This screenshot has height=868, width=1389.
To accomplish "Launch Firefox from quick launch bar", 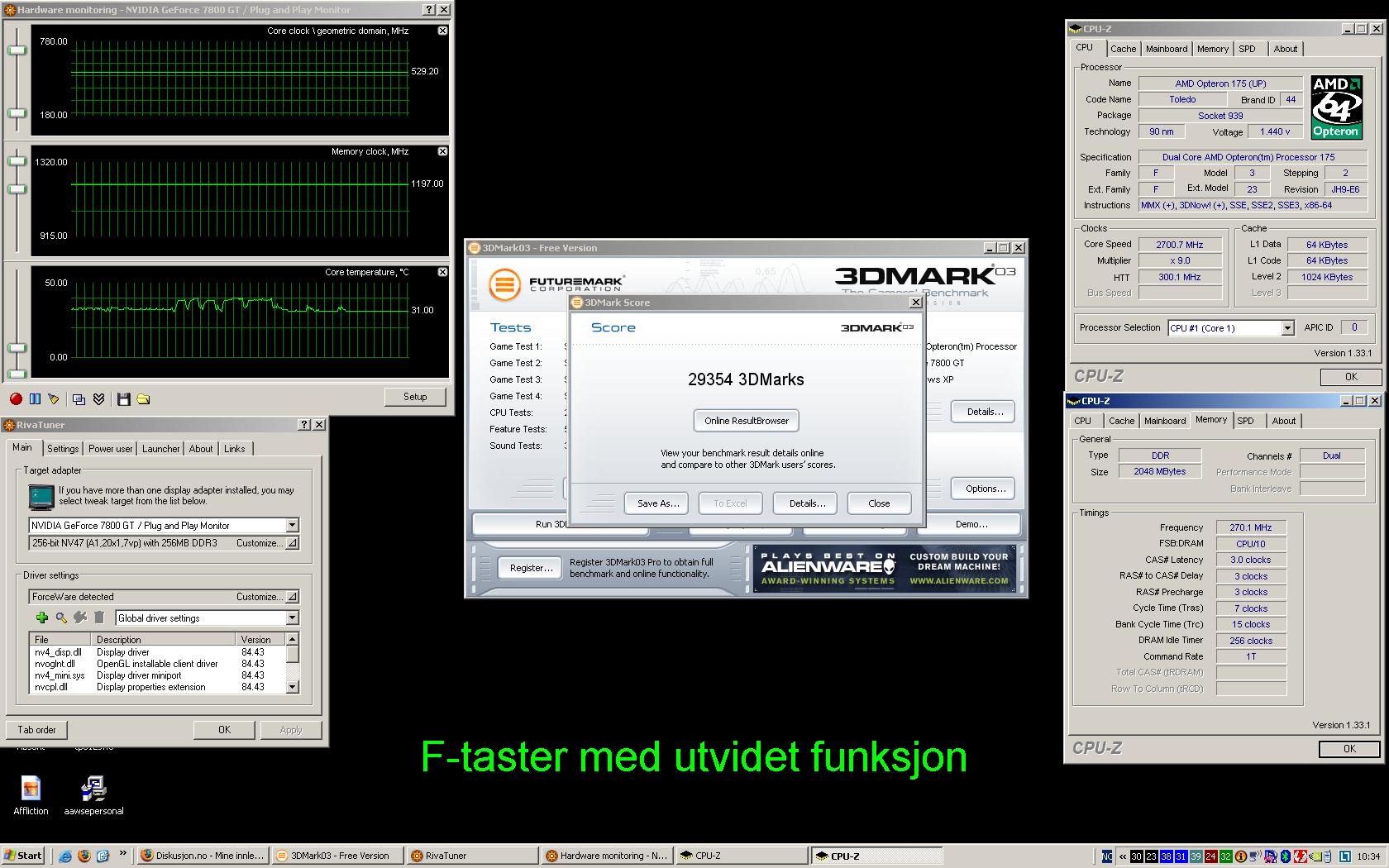I will click(84, 856).
